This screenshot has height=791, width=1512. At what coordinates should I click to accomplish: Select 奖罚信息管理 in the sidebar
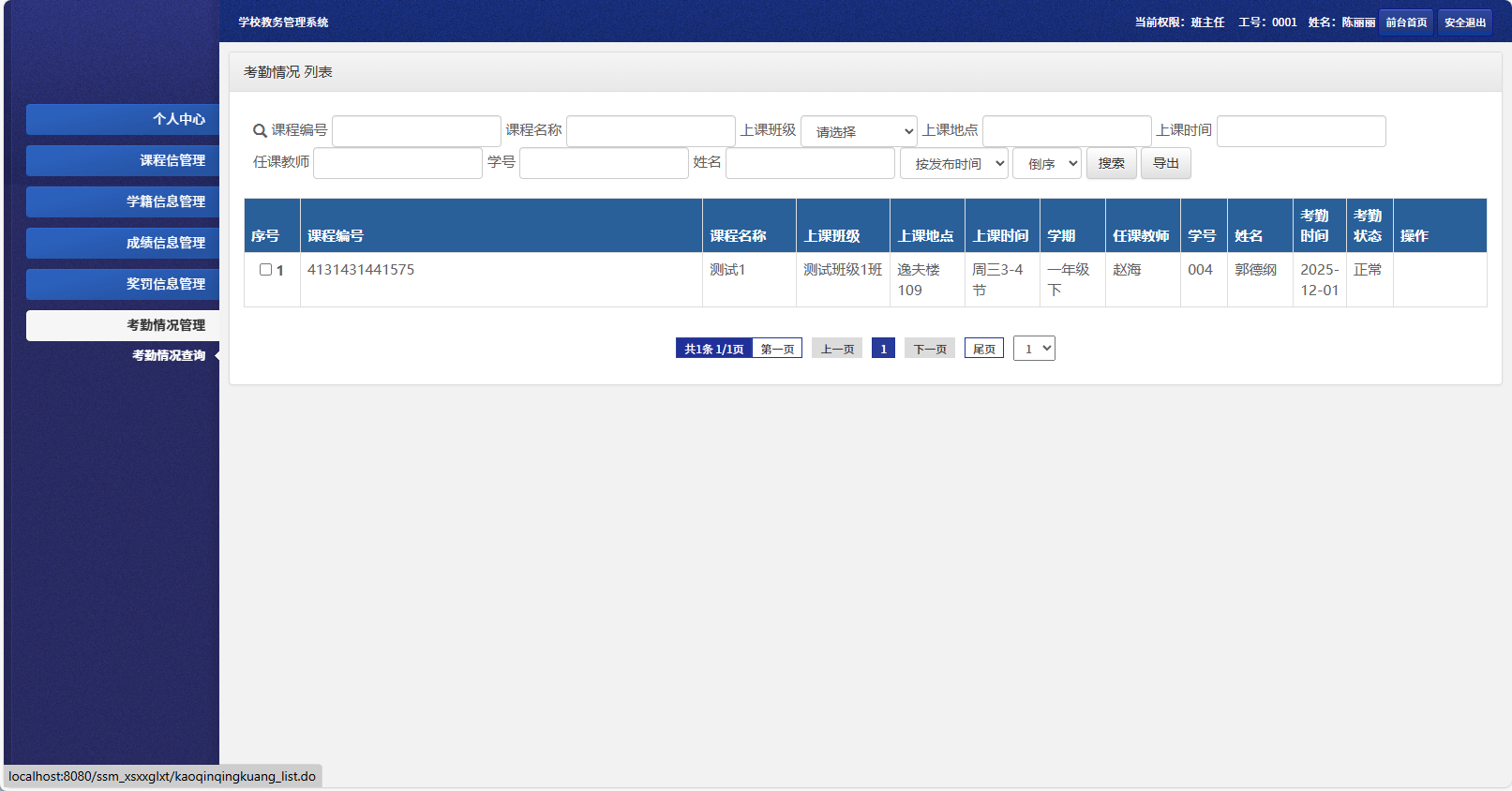123,284
